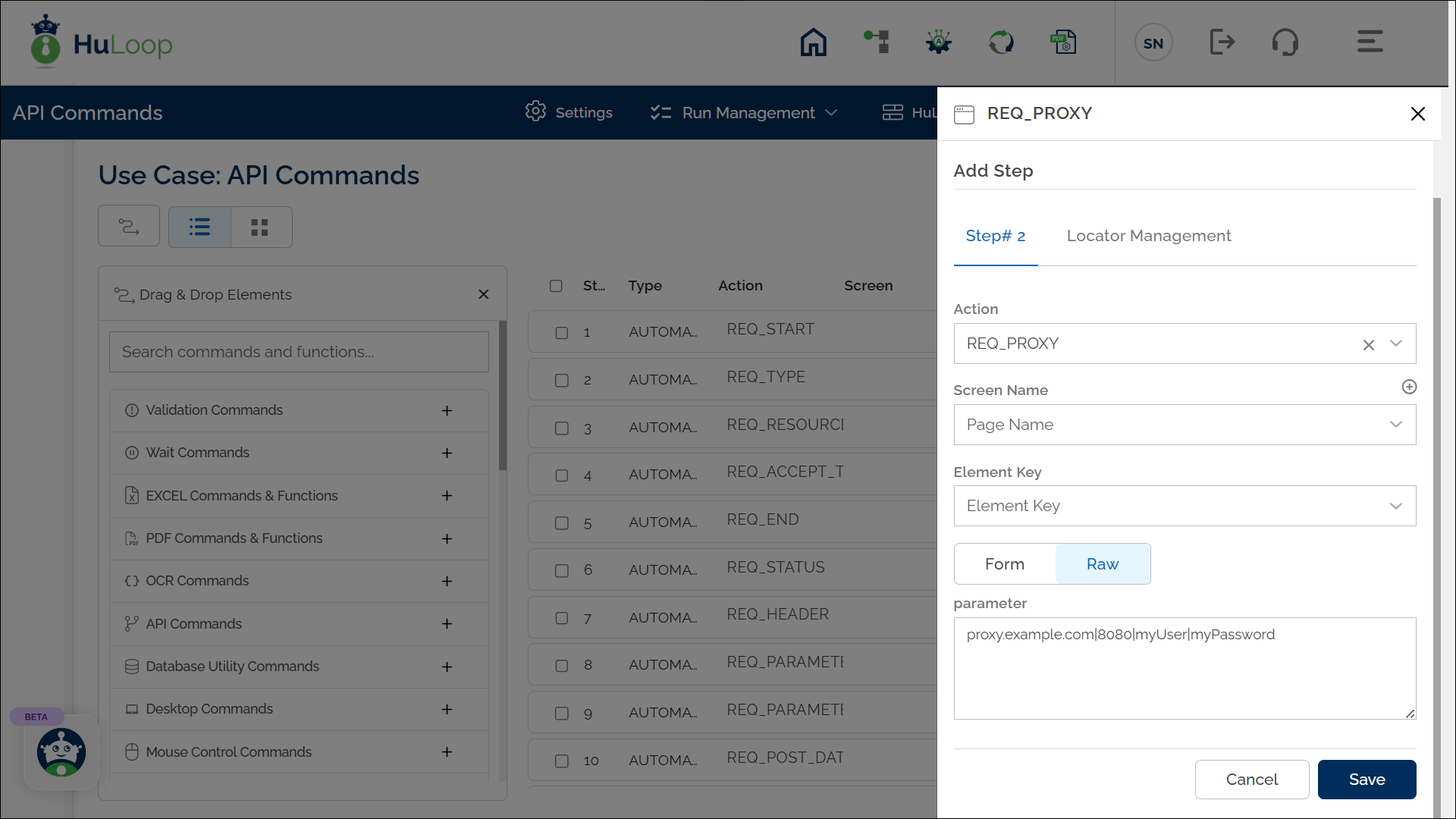Select all steps via the header checkbox
Image resolution: width=1456 pixels, height=819 pixels.
click(x=556, y=286)
